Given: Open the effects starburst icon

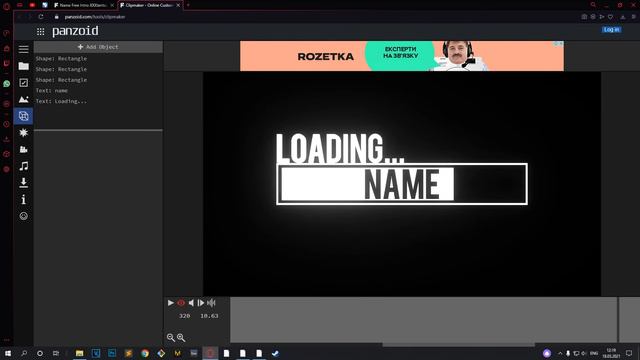Looking at the screenshot, I should tap(24, 133).
